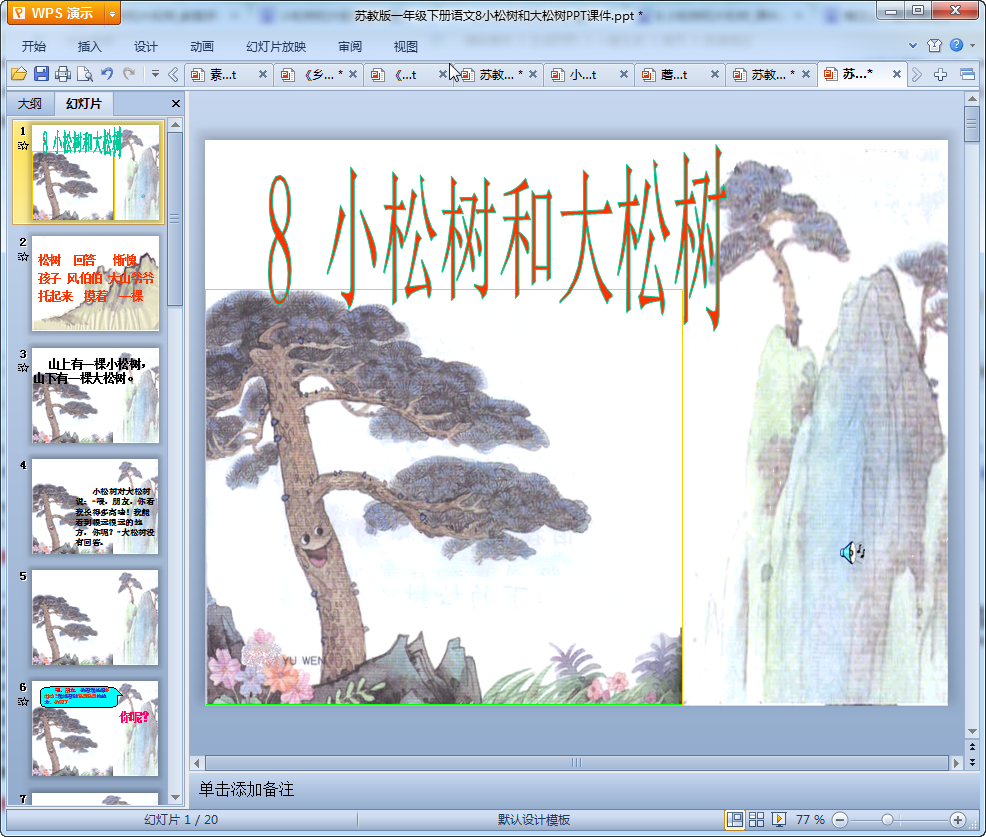The image size is (986, 837).
Task: Start slideshow from status bar icon
Action: (778, 819)
